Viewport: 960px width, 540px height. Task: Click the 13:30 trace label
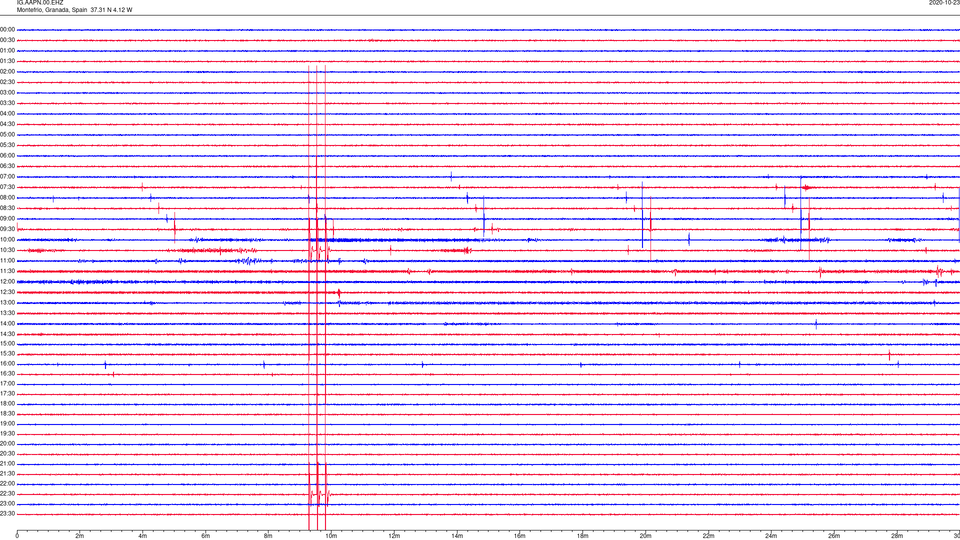click(x=7, y=313)
